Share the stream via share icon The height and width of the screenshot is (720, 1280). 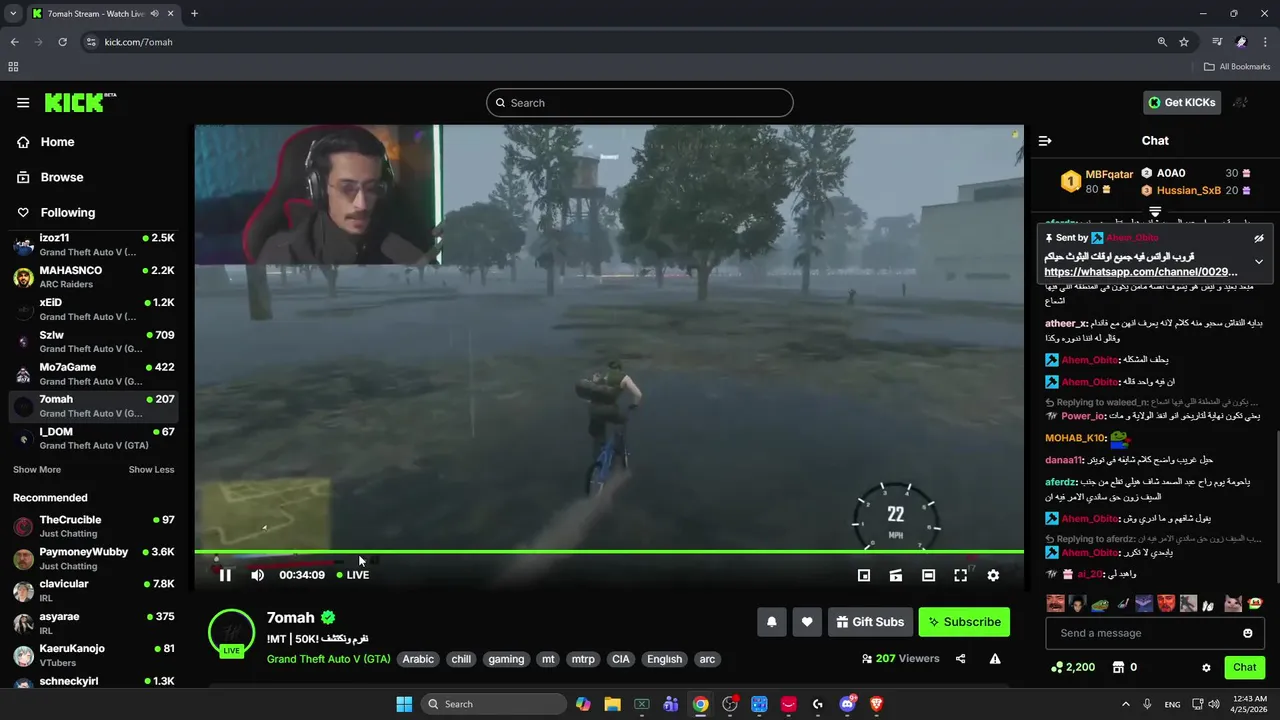(960, 659)
